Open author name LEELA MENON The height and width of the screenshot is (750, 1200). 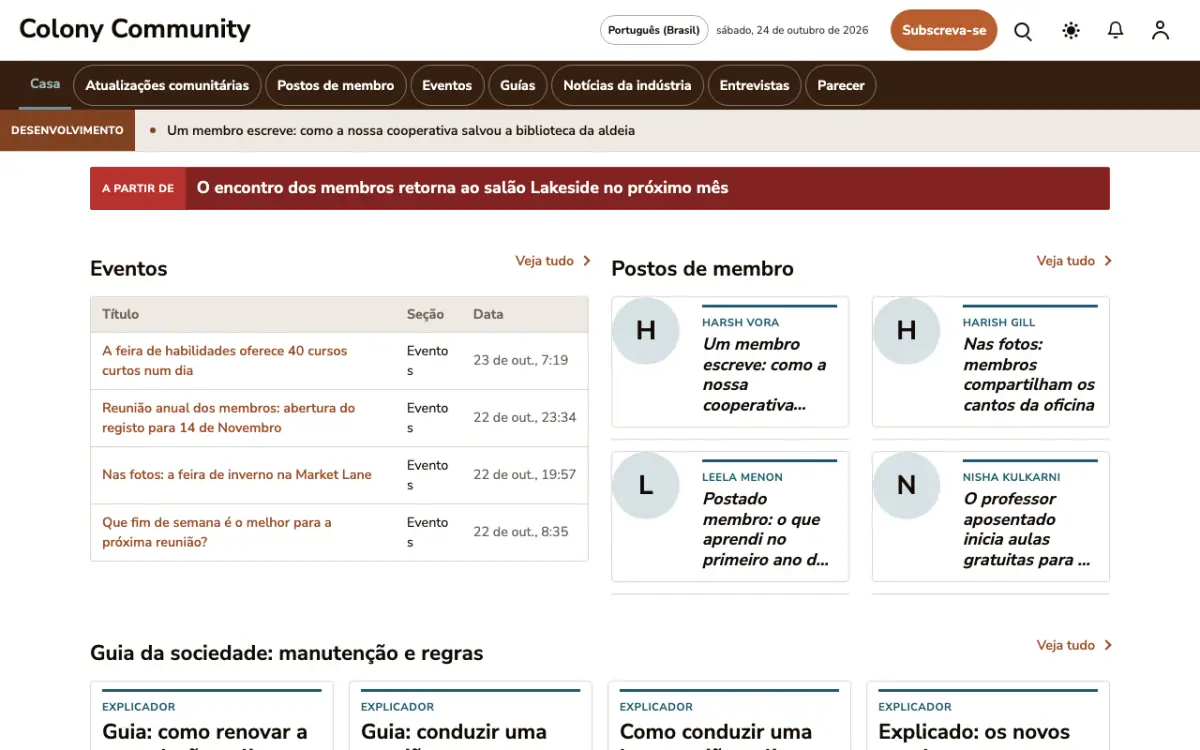pos(742,478)
